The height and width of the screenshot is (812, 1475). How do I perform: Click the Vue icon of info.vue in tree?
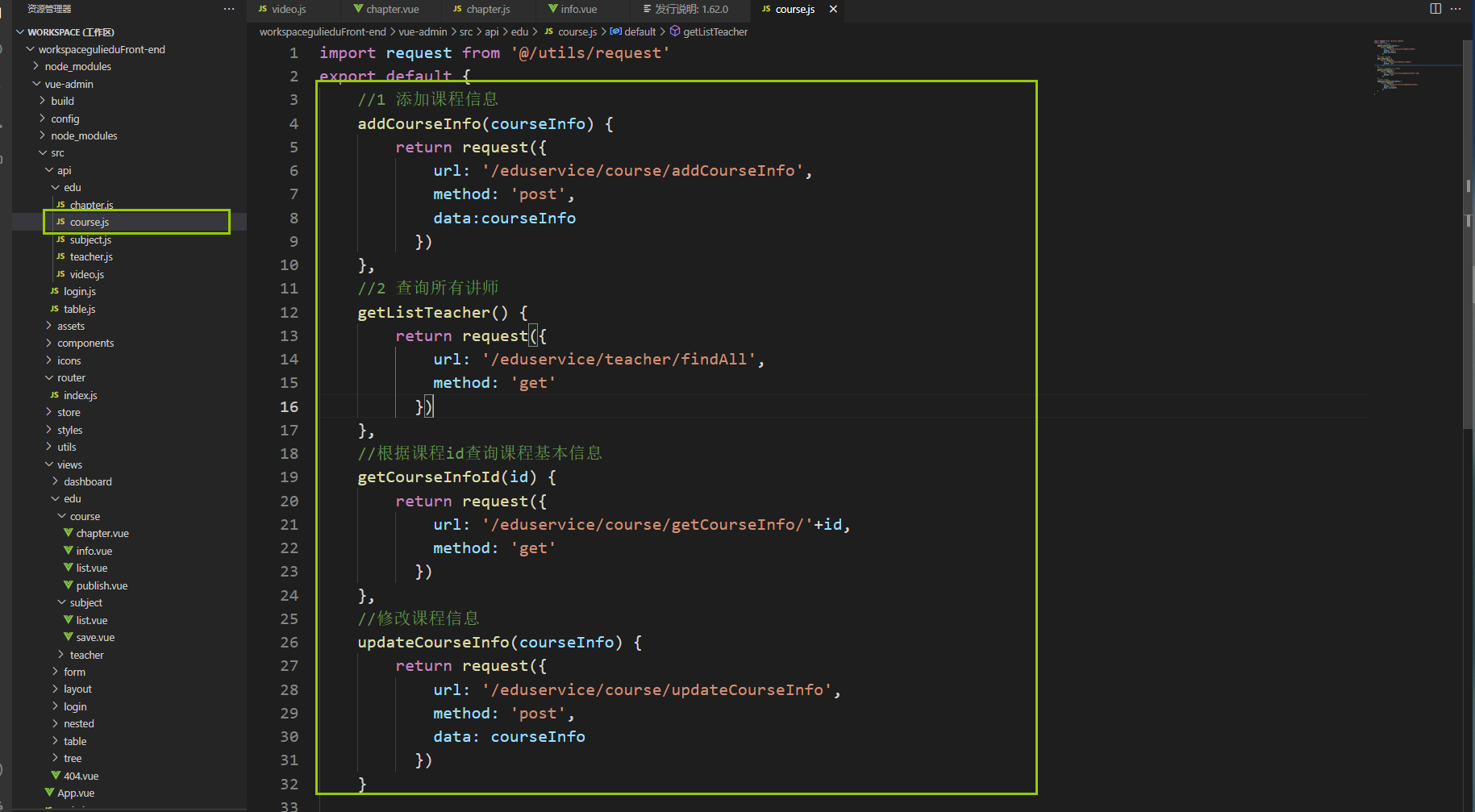tap(69, 551)
